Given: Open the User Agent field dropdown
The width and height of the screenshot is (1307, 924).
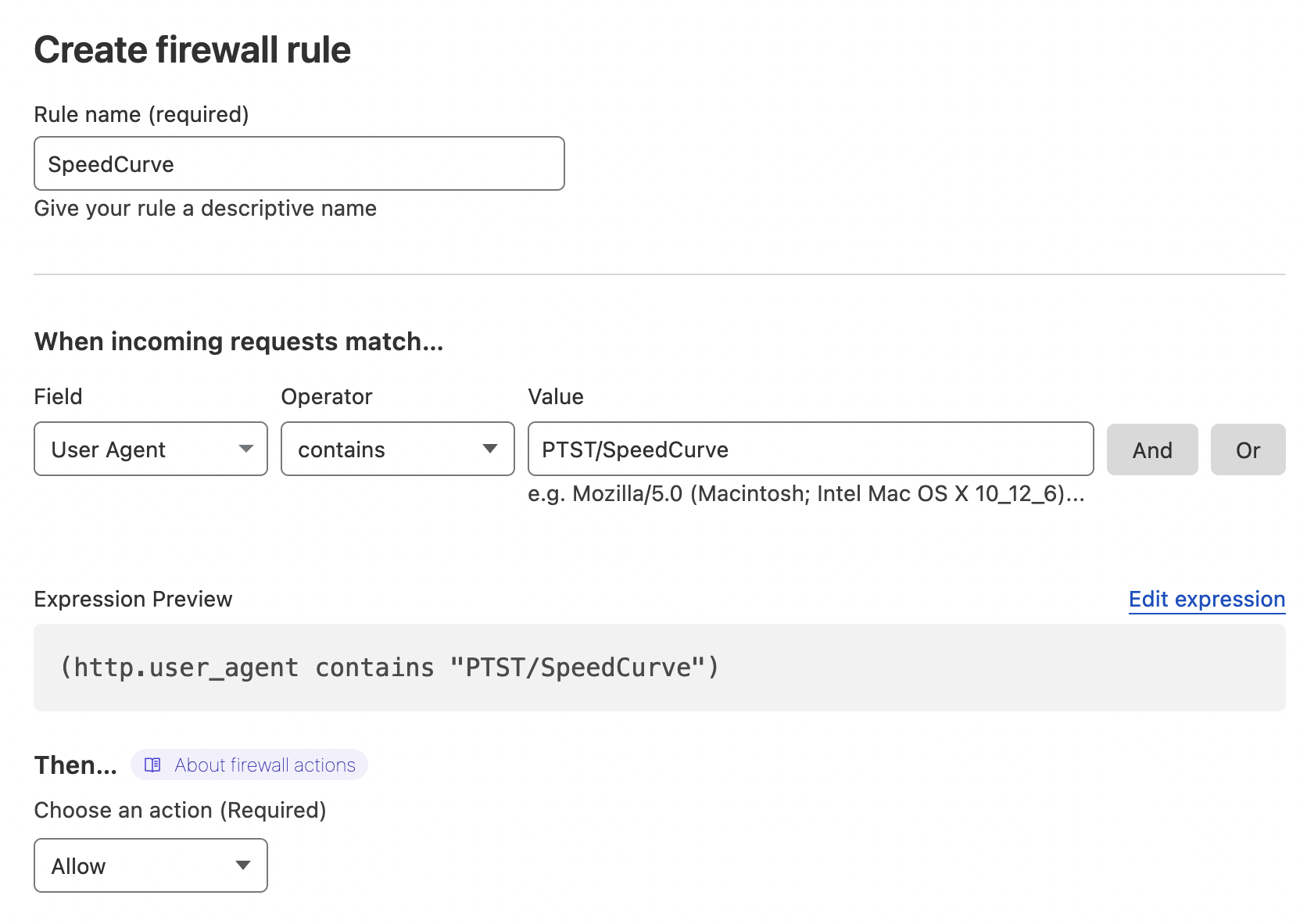Looking at the screenshot, I should tap(151, 449).
